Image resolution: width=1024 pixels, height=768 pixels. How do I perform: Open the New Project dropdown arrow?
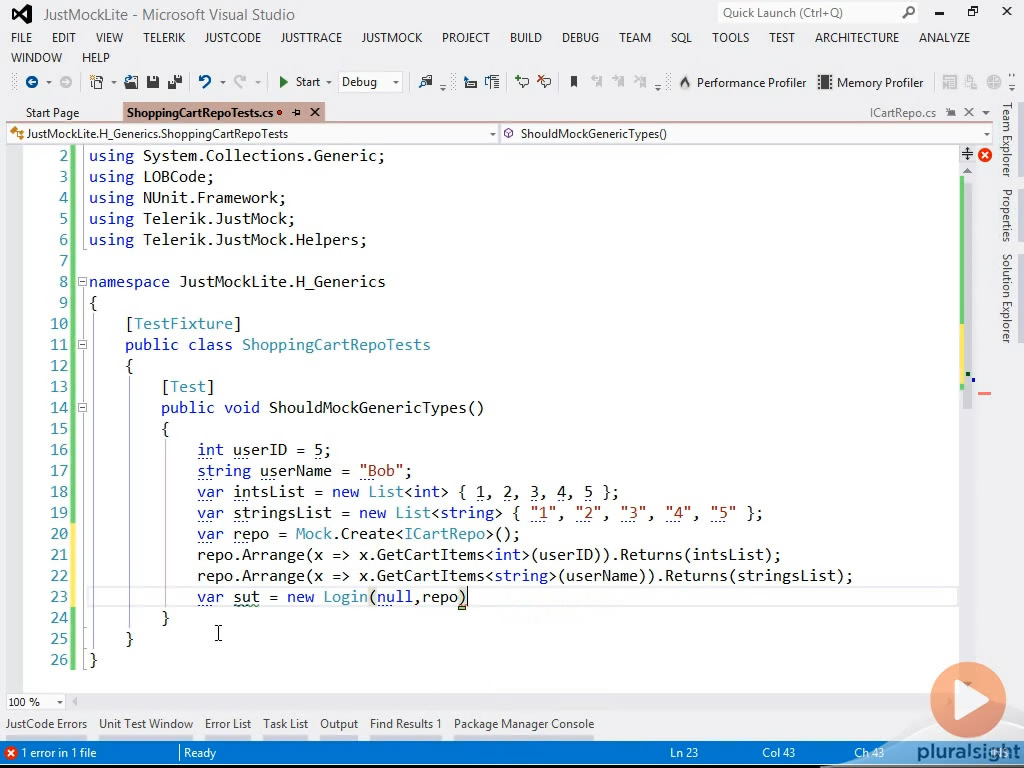point(113,82)
